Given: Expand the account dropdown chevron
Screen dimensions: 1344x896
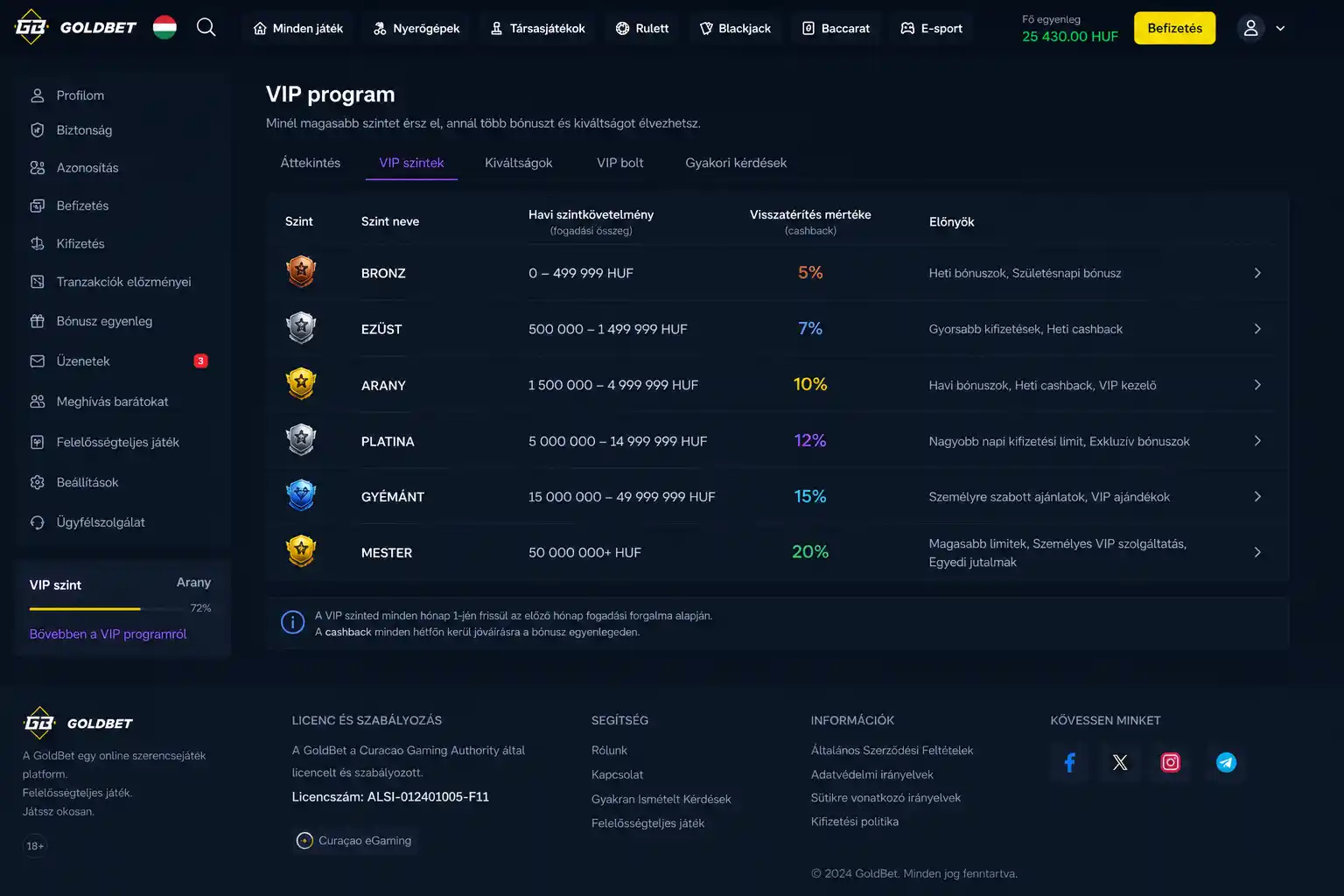Looking at the screenshot, I should [1280, 28].
